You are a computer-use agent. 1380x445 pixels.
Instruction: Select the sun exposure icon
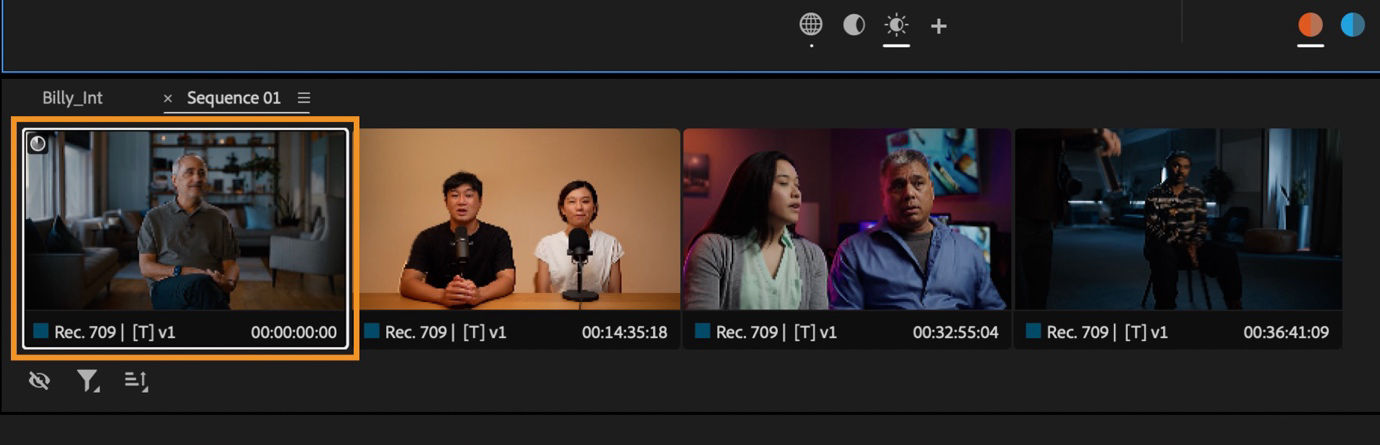click(x=896, y=25)
